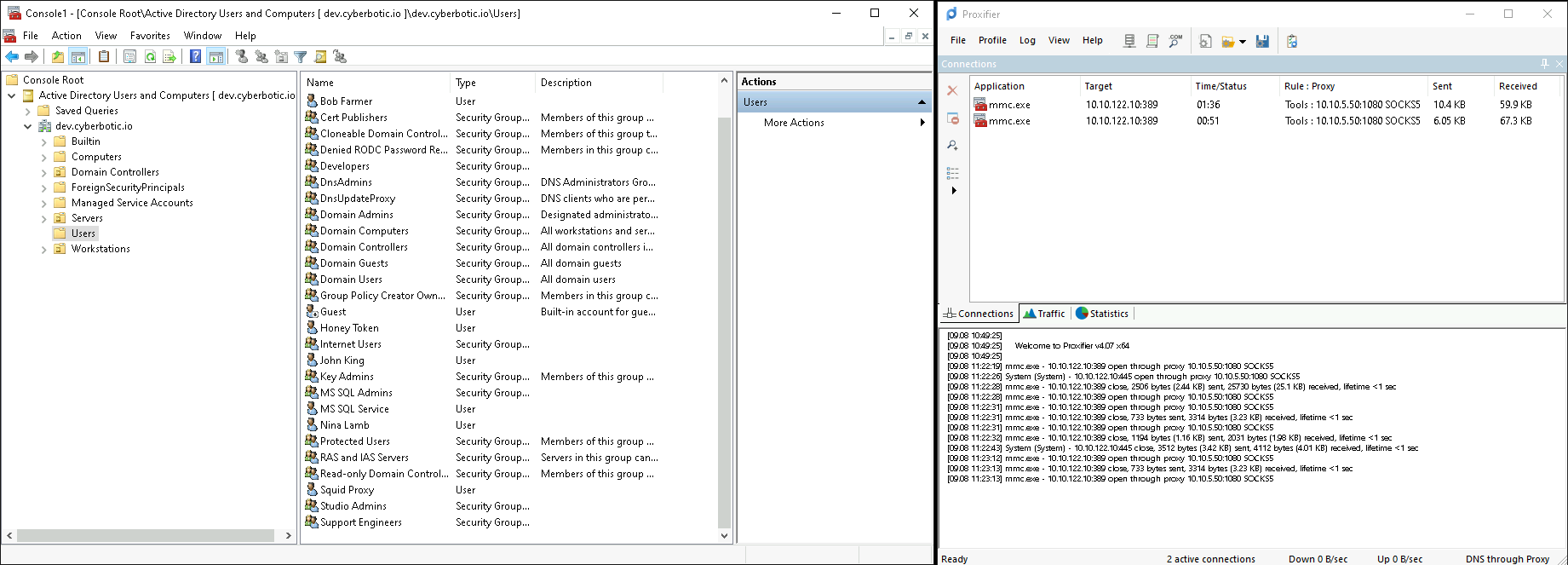The height and width of the screenshot is (565, 1568).
Task: Click the Refresh icon in MMC toolbar
Action: pos(150,57)
